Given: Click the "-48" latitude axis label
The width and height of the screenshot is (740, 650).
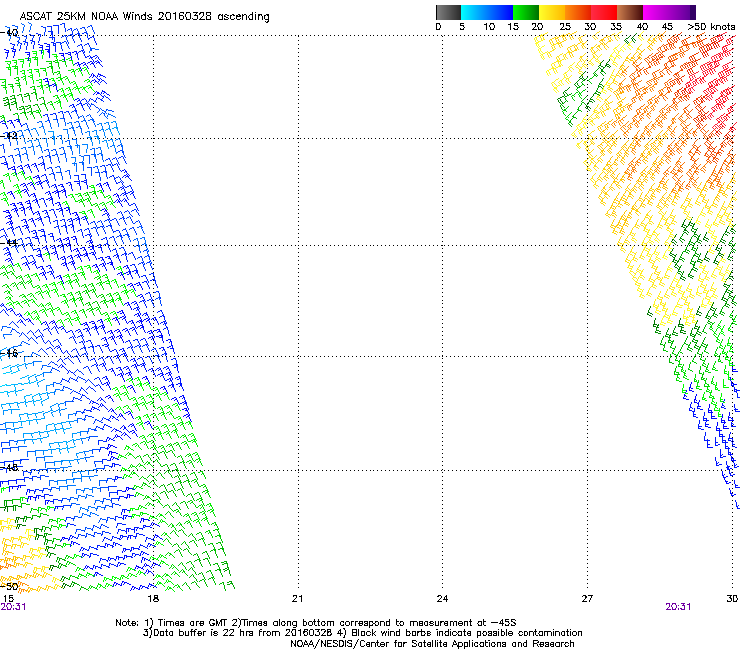Looking at the screenshot, I should (9, 467).
